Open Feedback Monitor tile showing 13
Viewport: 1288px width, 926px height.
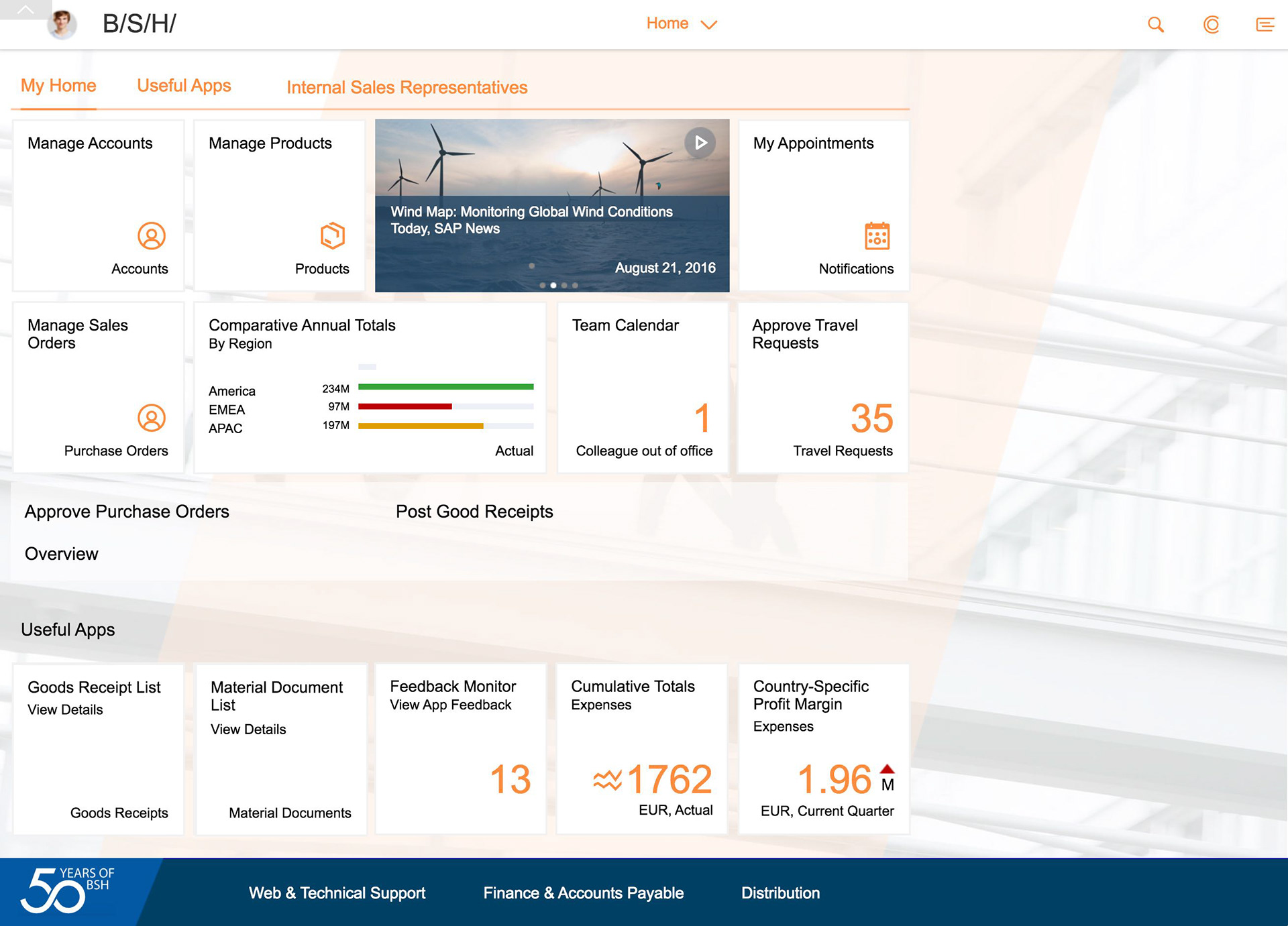(460, 749)
